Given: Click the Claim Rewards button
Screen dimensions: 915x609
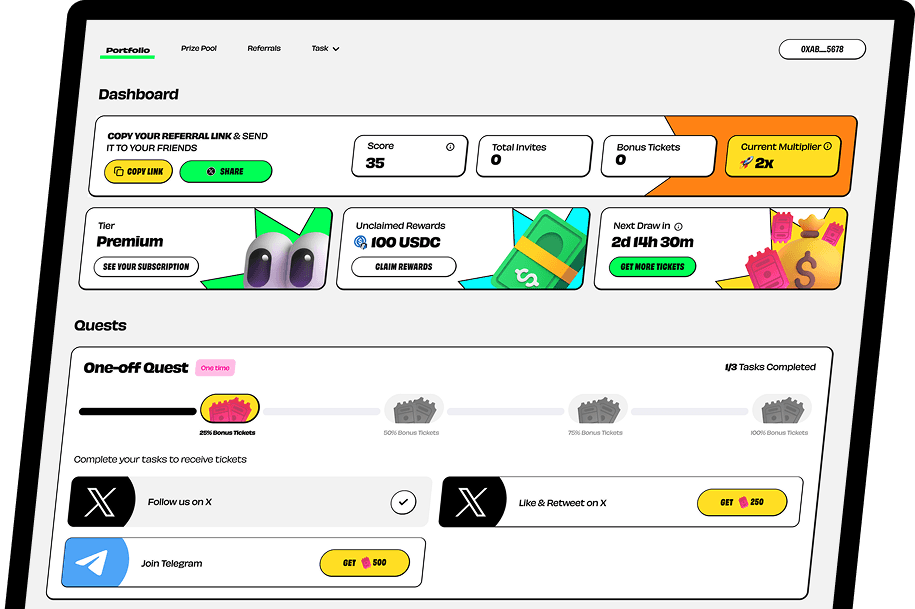Looking at the screenshot, I should tap(404, 267).
